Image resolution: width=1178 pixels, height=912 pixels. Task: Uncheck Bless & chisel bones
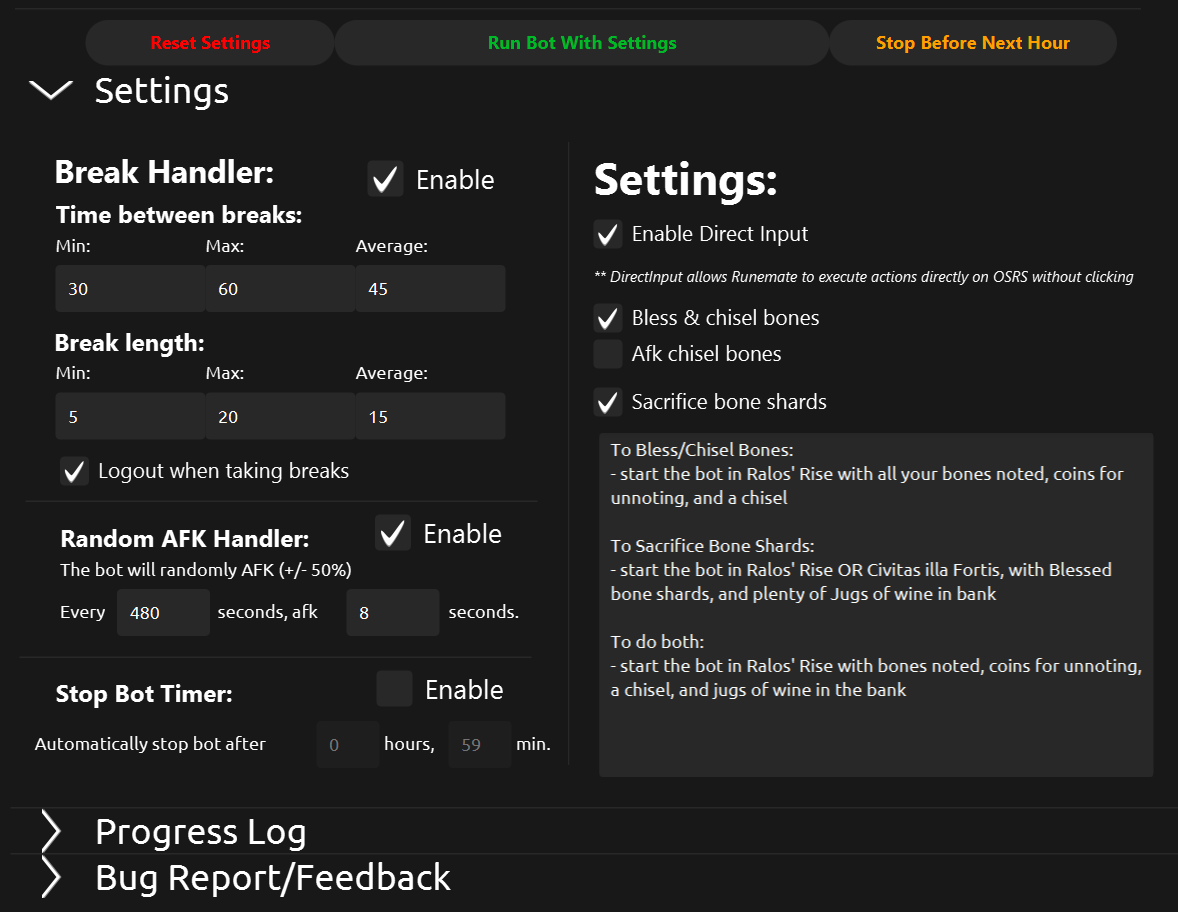click(608, 318)
